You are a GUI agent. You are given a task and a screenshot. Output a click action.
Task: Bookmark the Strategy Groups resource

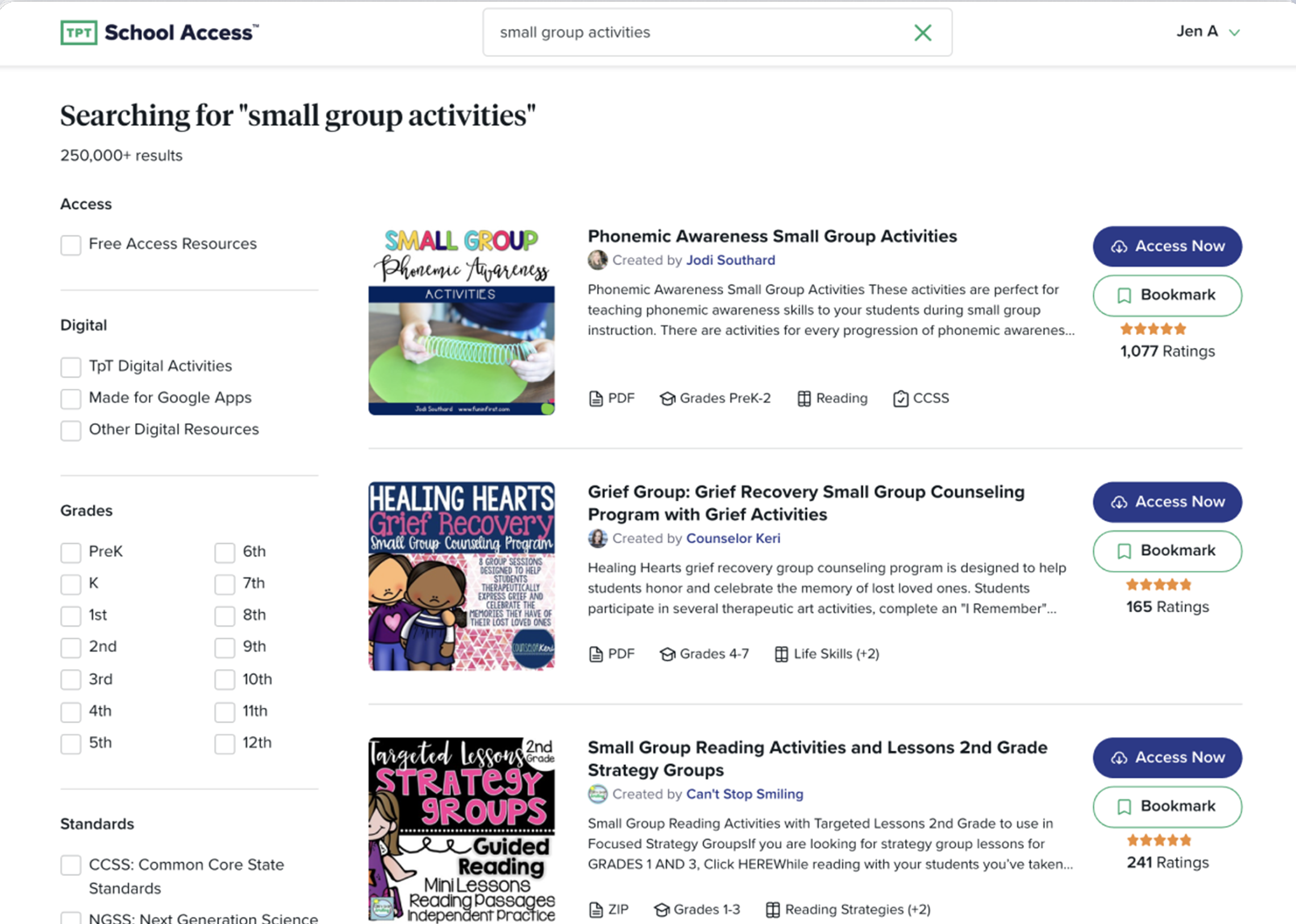coord(1167,807)
